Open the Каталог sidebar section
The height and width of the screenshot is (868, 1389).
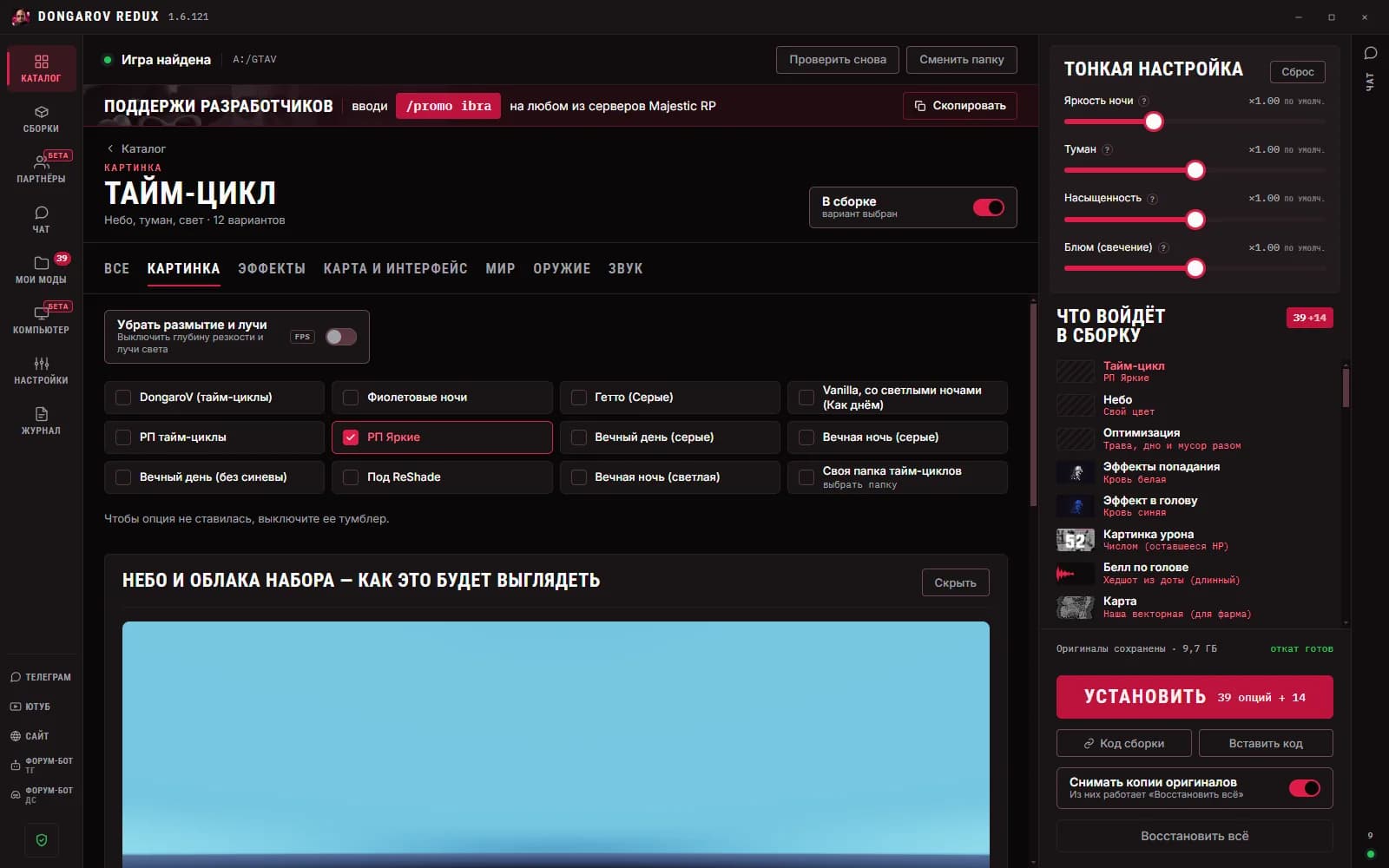(41, 69)
